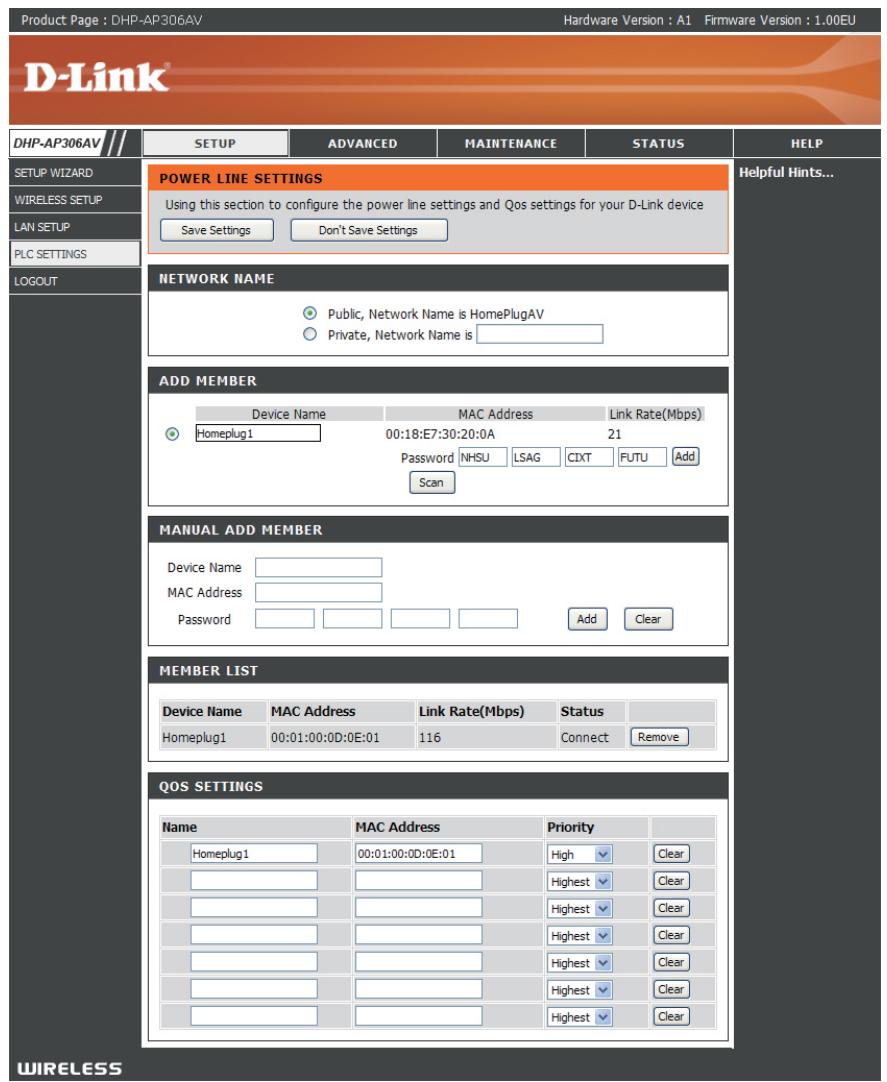887x1082 pixels.
Task: Click the FUTU password field
Action: [x=642, y=457]
